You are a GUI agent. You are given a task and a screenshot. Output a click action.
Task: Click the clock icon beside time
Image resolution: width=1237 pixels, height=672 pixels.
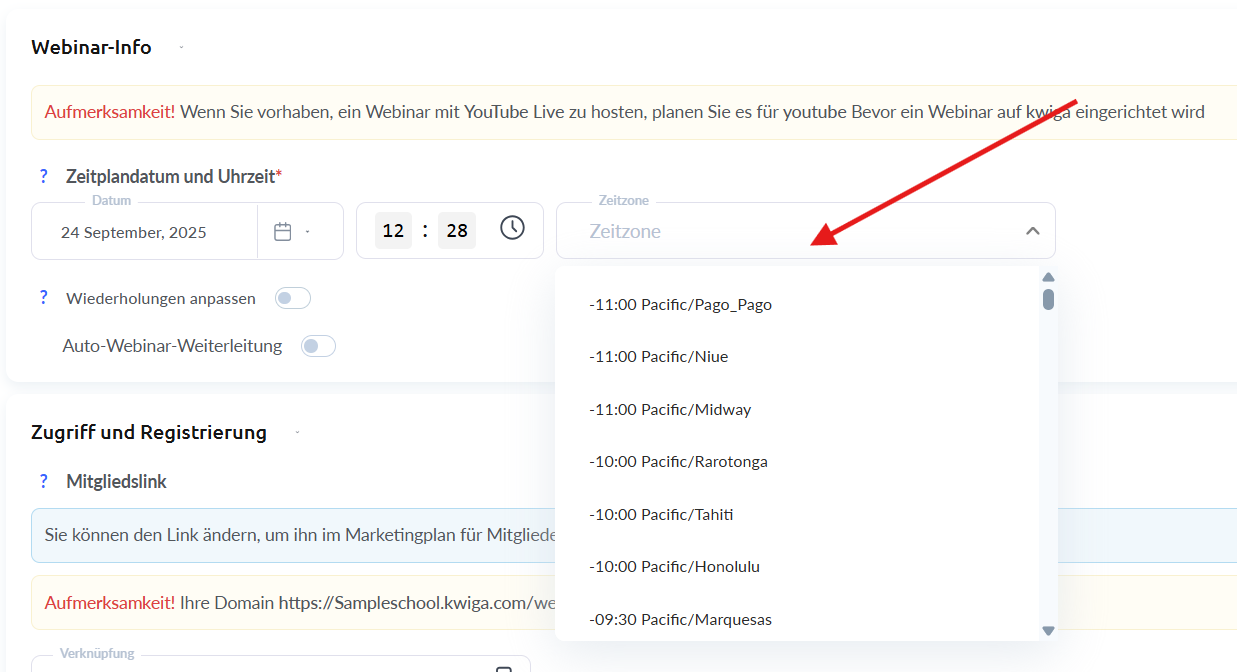point(512,228)
